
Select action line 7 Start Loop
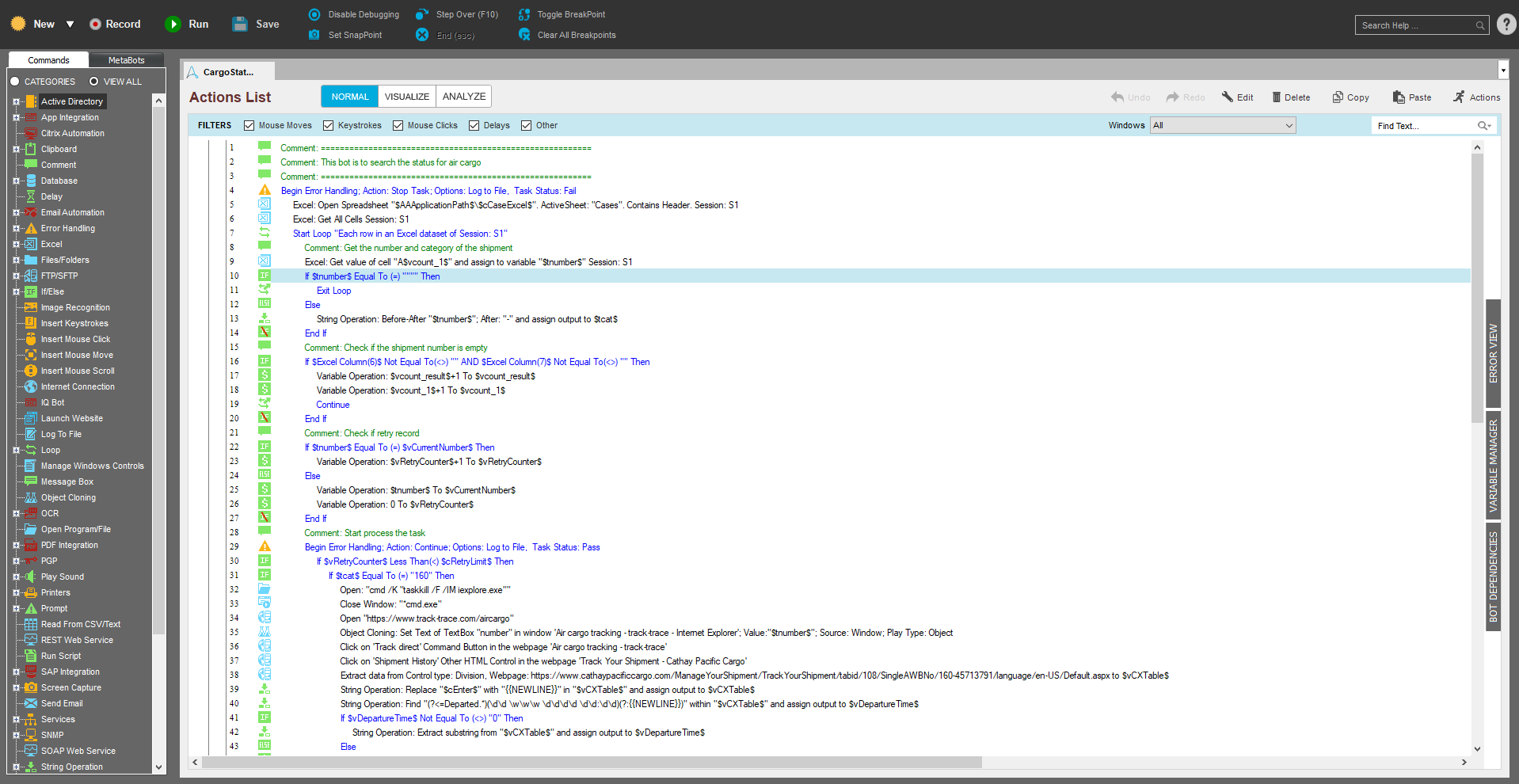(x=400, y=234)
